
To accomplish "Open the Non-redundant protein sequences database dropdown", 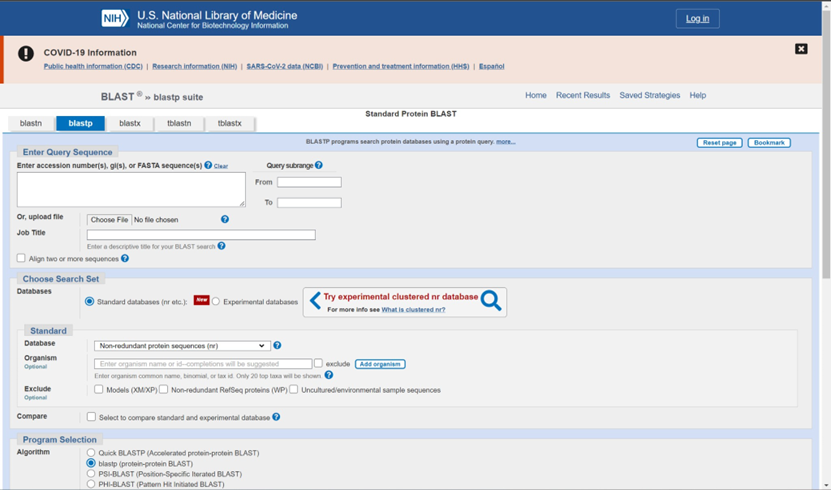I will 182,345.
